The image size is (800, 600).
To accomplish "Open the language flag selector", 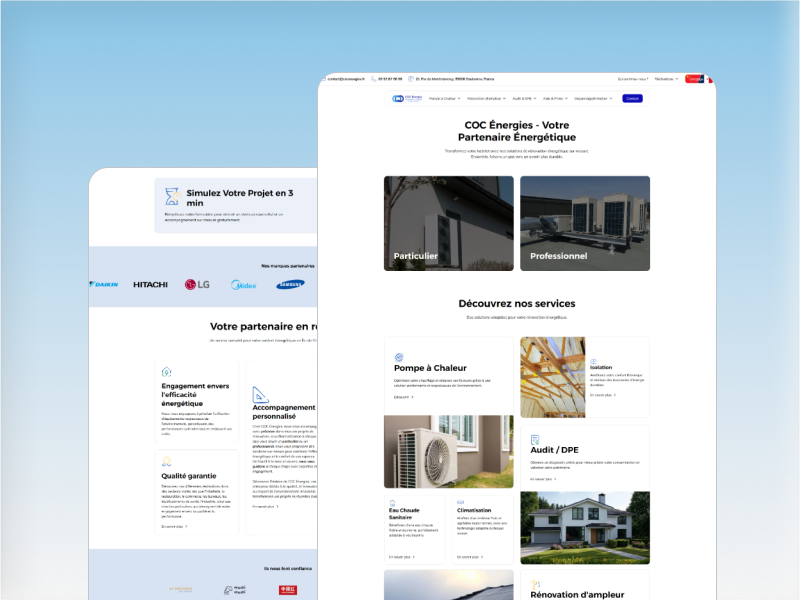I will (697, 79).
